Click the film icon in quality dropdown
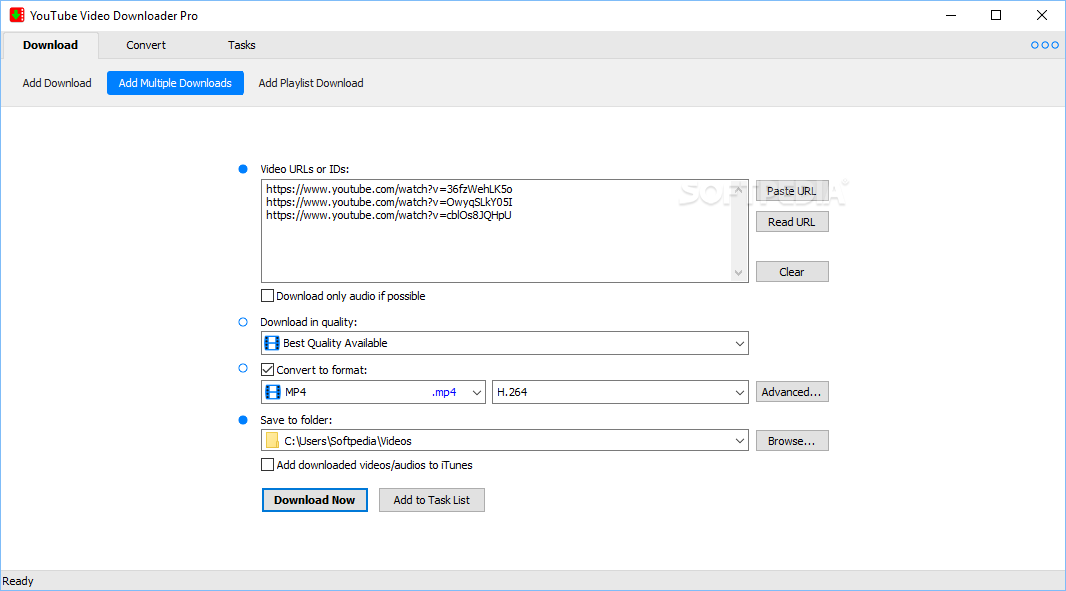 point(272,343)
